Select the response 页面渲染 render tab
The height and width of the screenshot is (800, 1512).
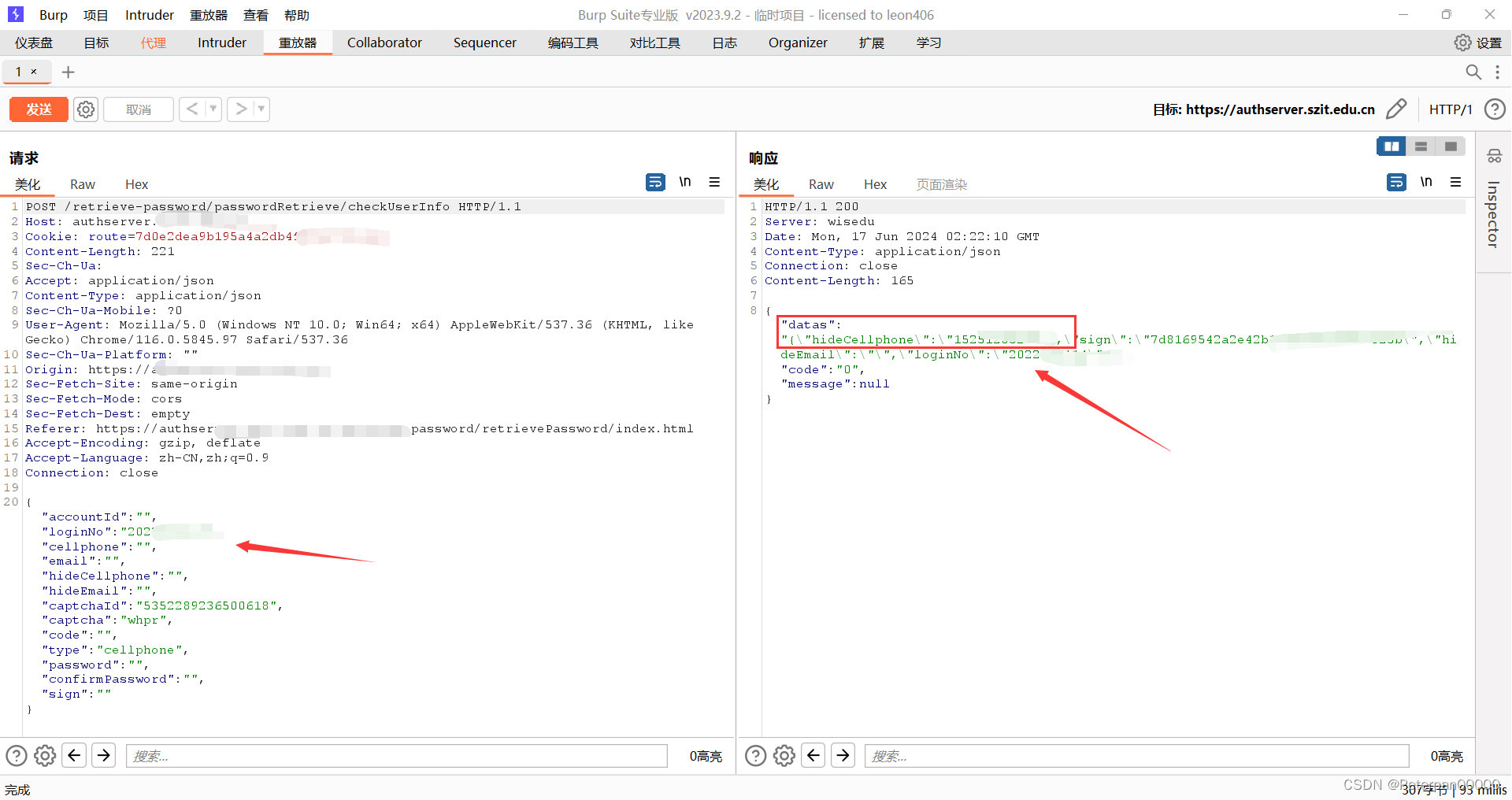pyautogui.click(x=942, y=184)
